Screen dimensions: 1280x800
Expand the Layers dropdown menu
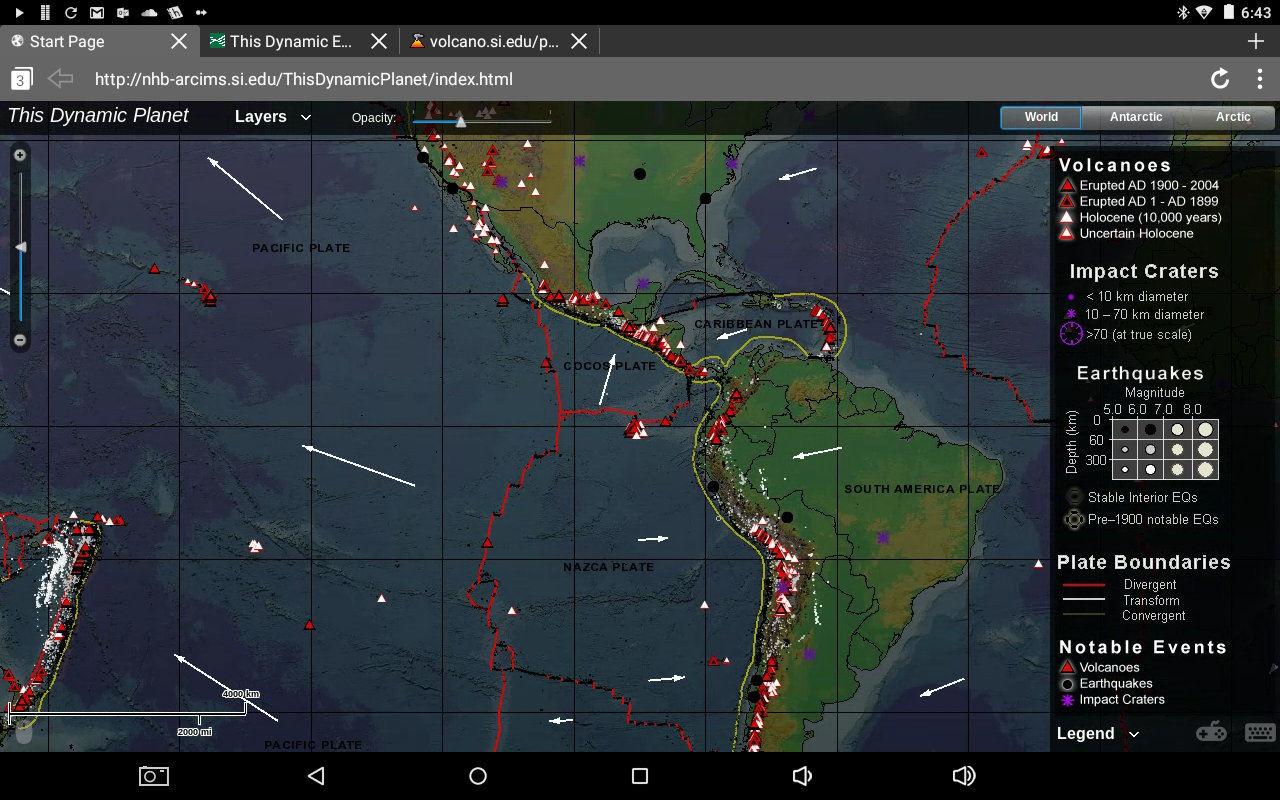(273, 117)
